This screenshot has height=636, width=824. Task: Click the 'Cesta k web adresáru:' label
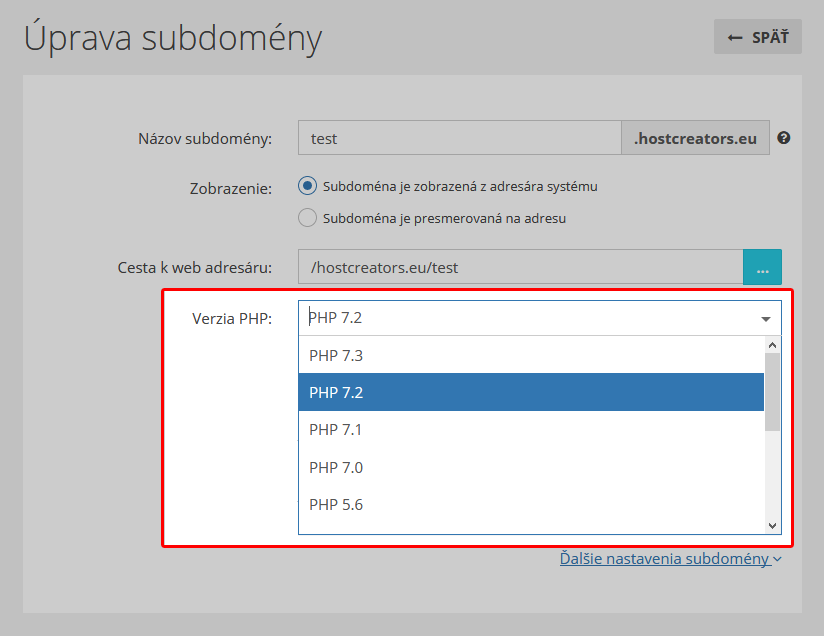(194, 268)
